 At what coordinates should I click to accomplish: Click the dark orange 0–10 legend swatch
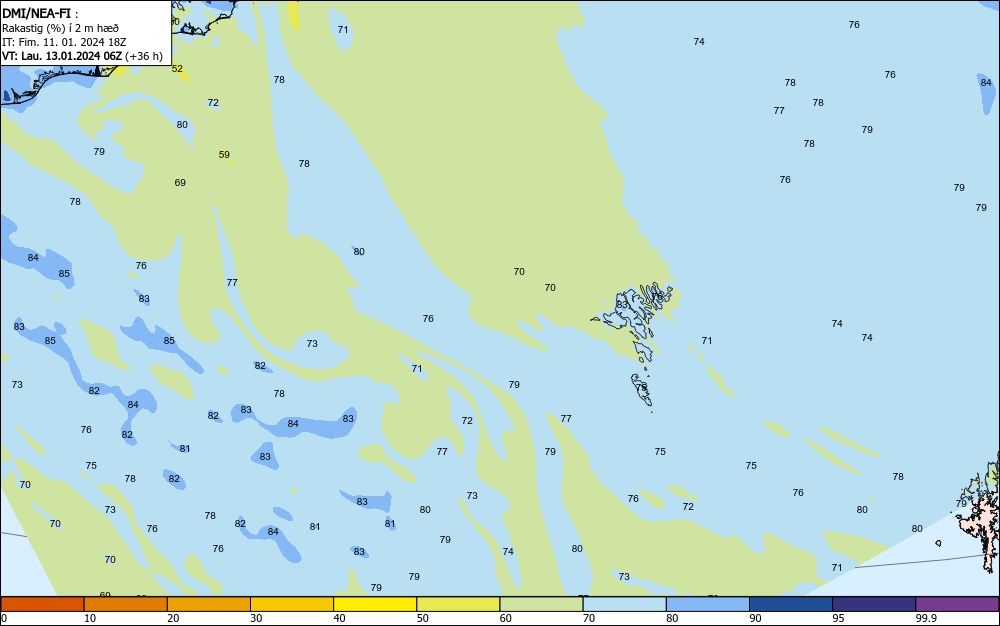[42, 604]
